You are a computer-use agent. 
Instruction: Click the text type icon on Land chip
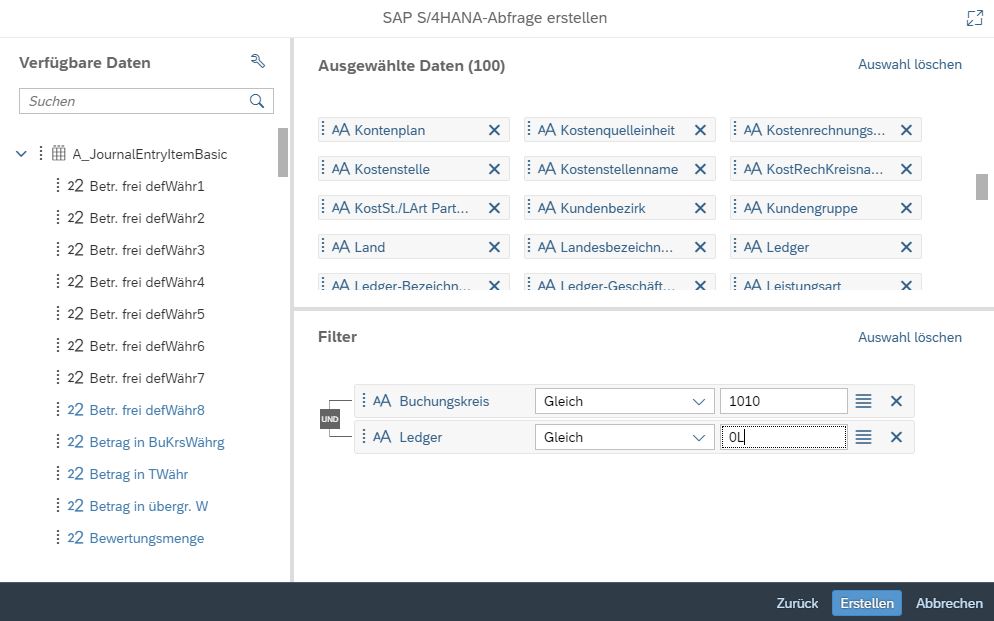(341, 247)
